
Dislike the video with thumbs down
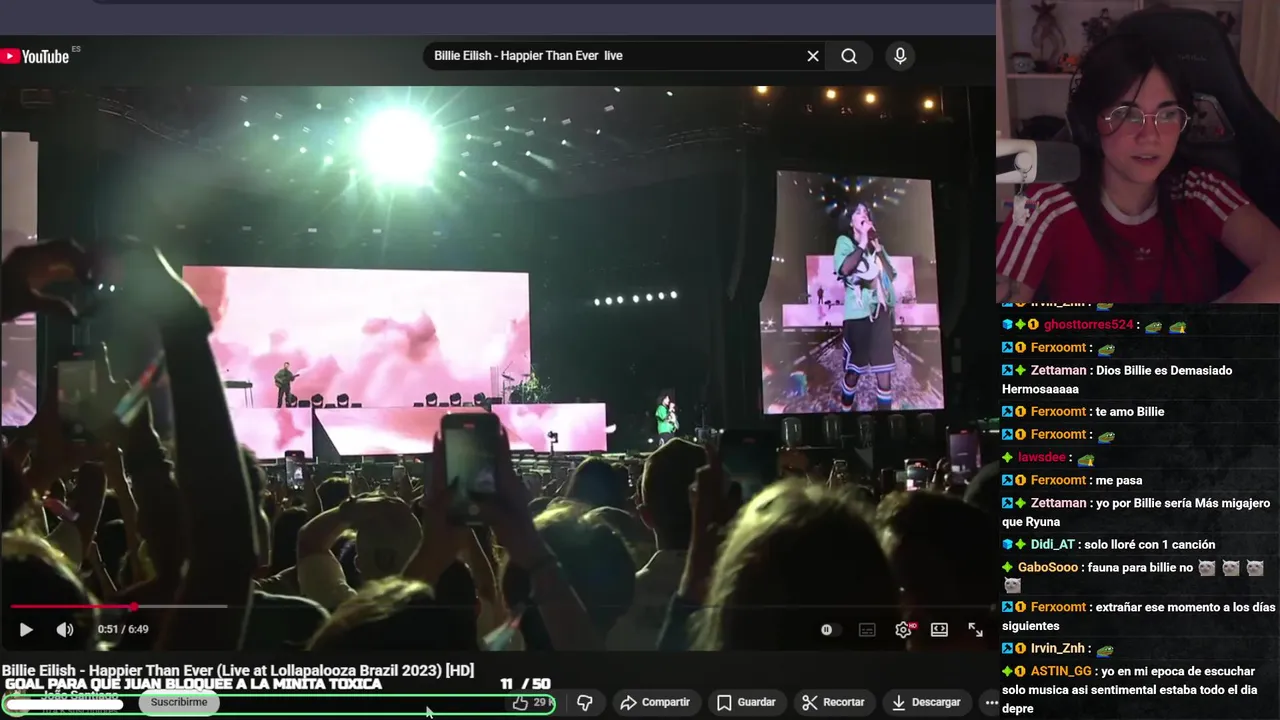[585, 702]
